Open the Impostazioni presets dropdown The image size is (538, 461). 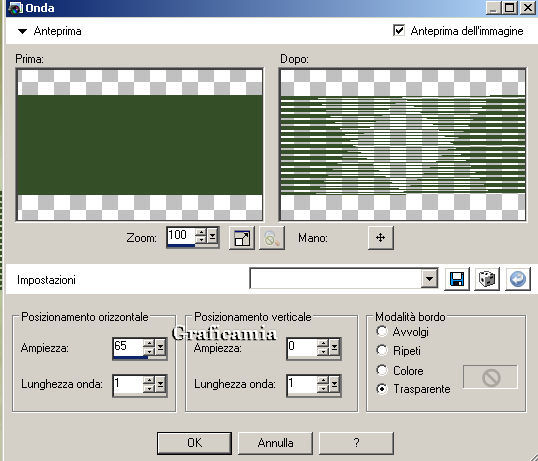click(429, 279)
